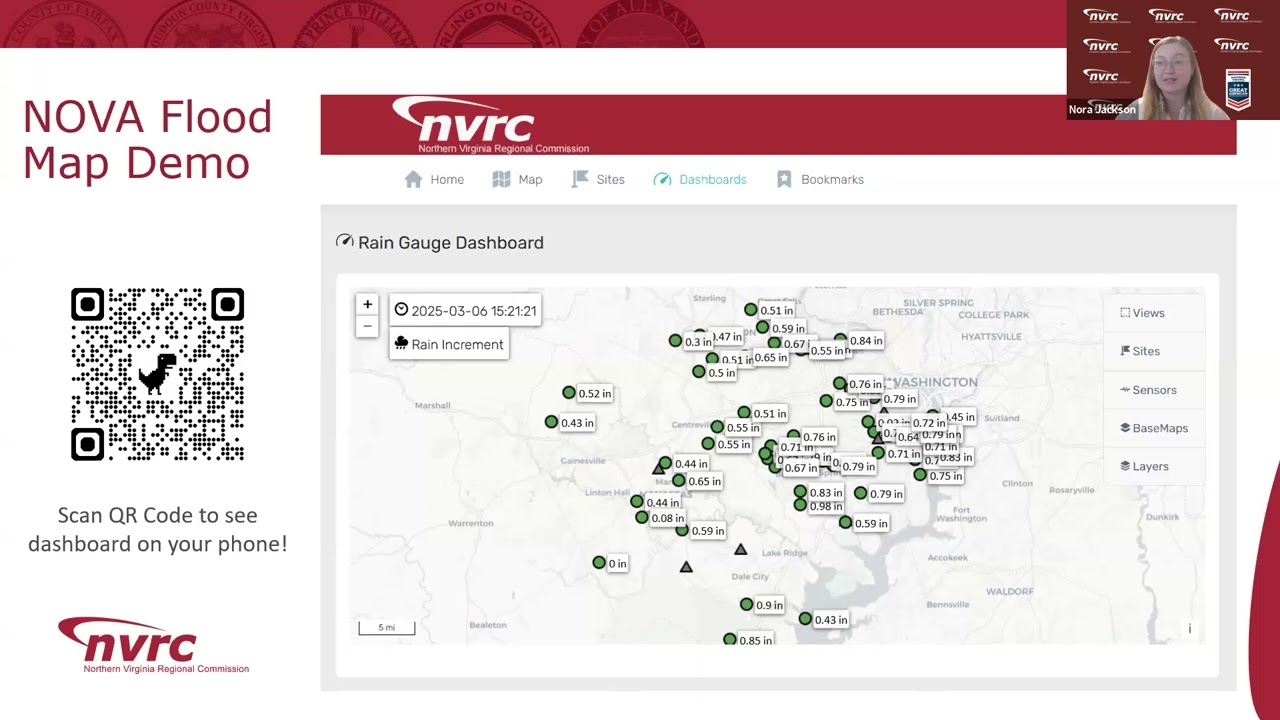Viewport: 1280px width, 720px height.
Task: Zoom out with the map minus button
Action: point(367,326)
